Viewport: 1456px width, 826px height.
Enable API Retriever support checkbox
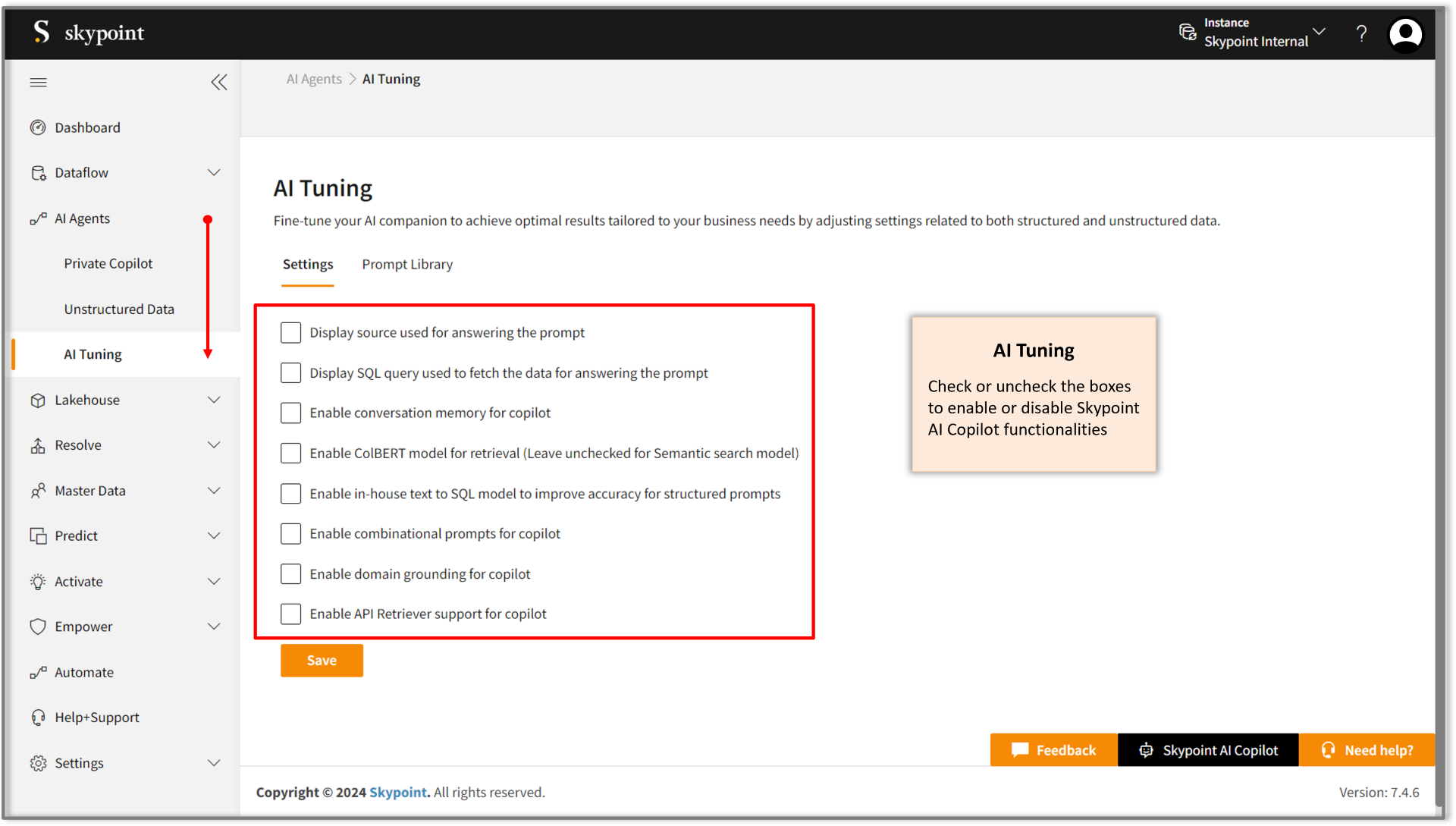[x=290, y=614]
